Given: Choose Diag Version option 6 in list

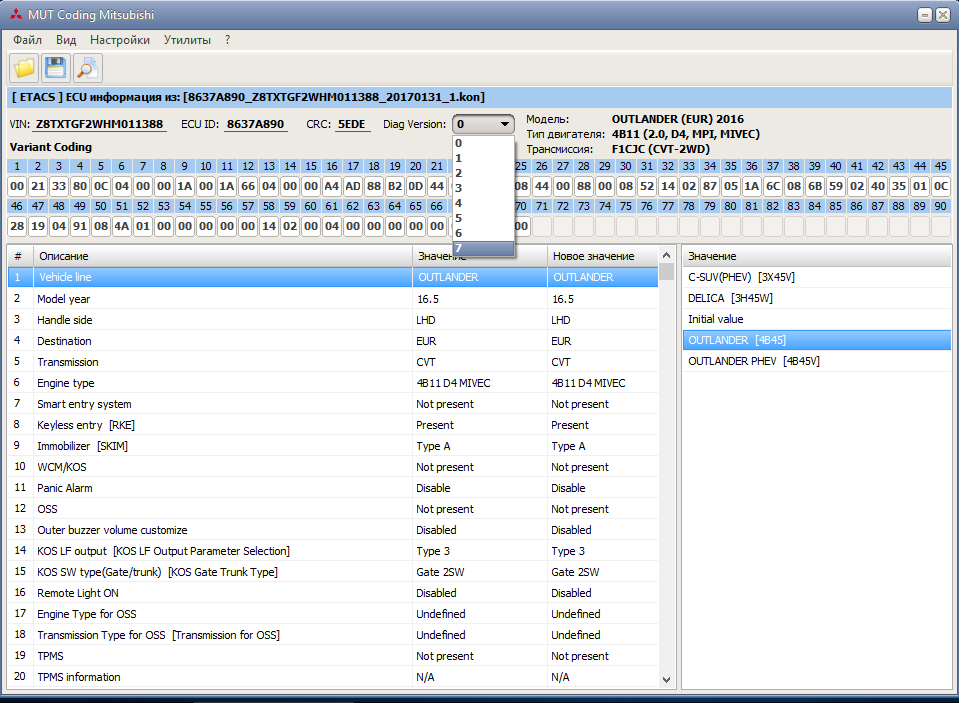Looking at the screenshot, I should coord(483,233).
